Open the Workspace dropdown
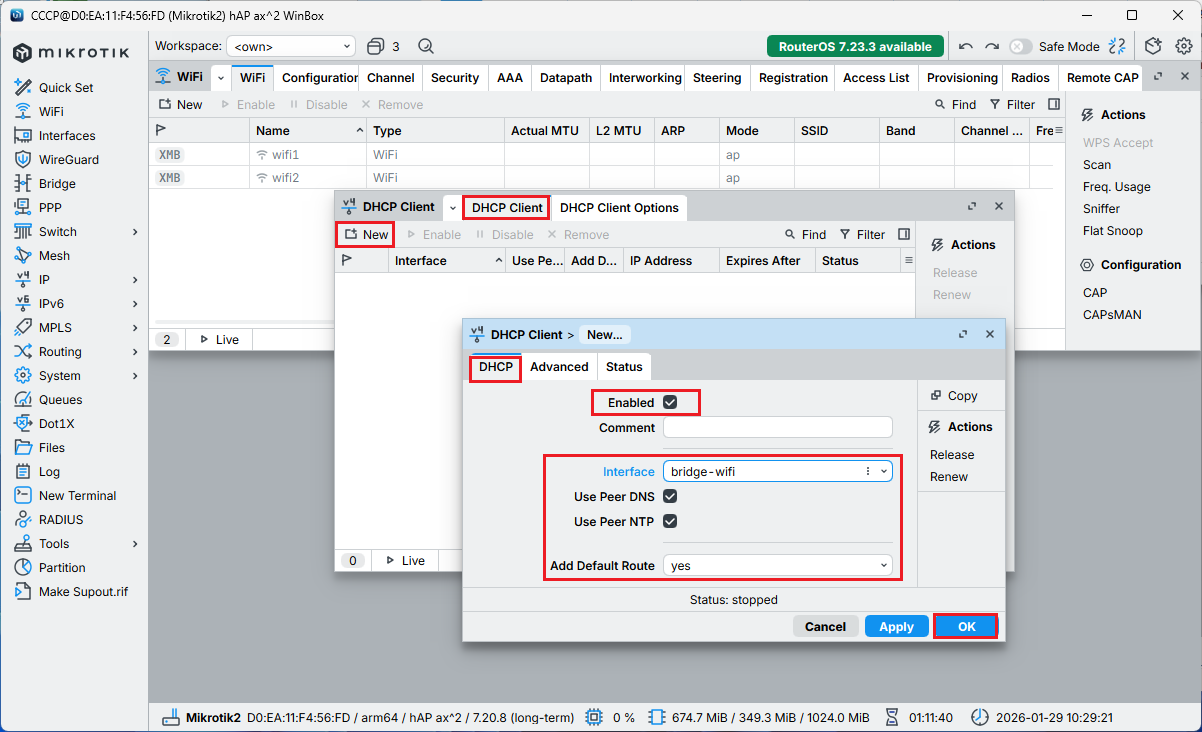Screen dimensions: 1202x732 tap(291, 46)
